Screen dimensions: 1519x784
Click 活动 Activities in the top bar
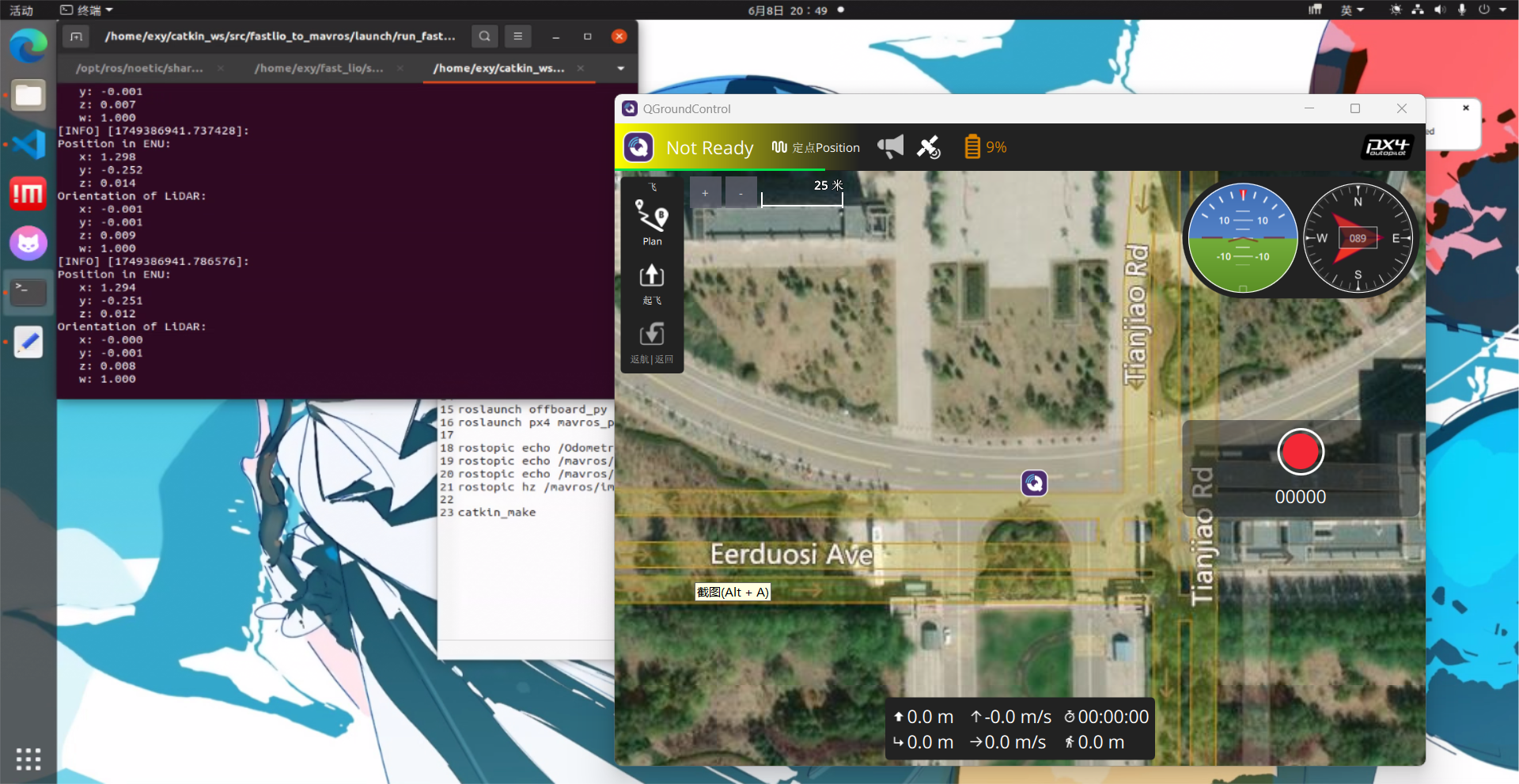coord(21,10)
